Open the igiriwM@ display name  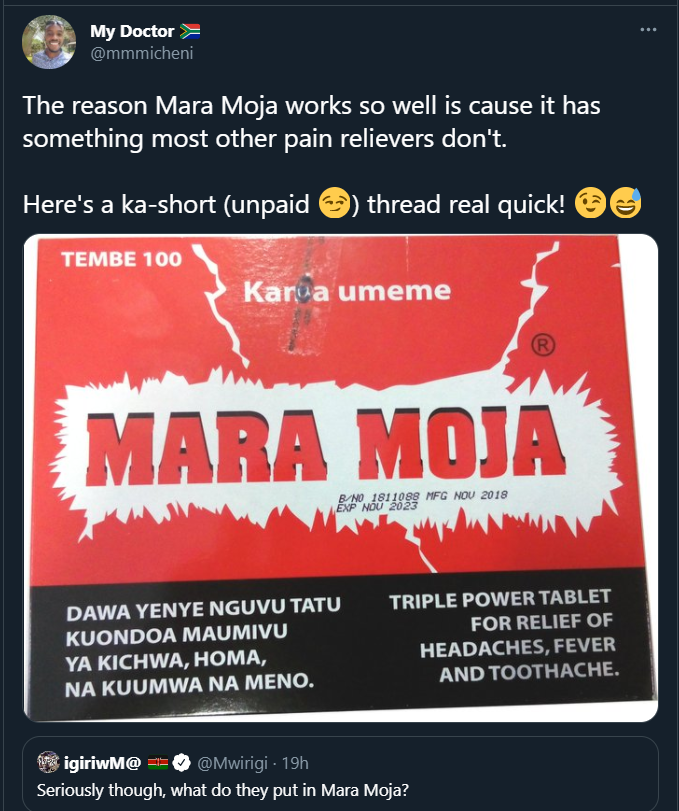102,762
